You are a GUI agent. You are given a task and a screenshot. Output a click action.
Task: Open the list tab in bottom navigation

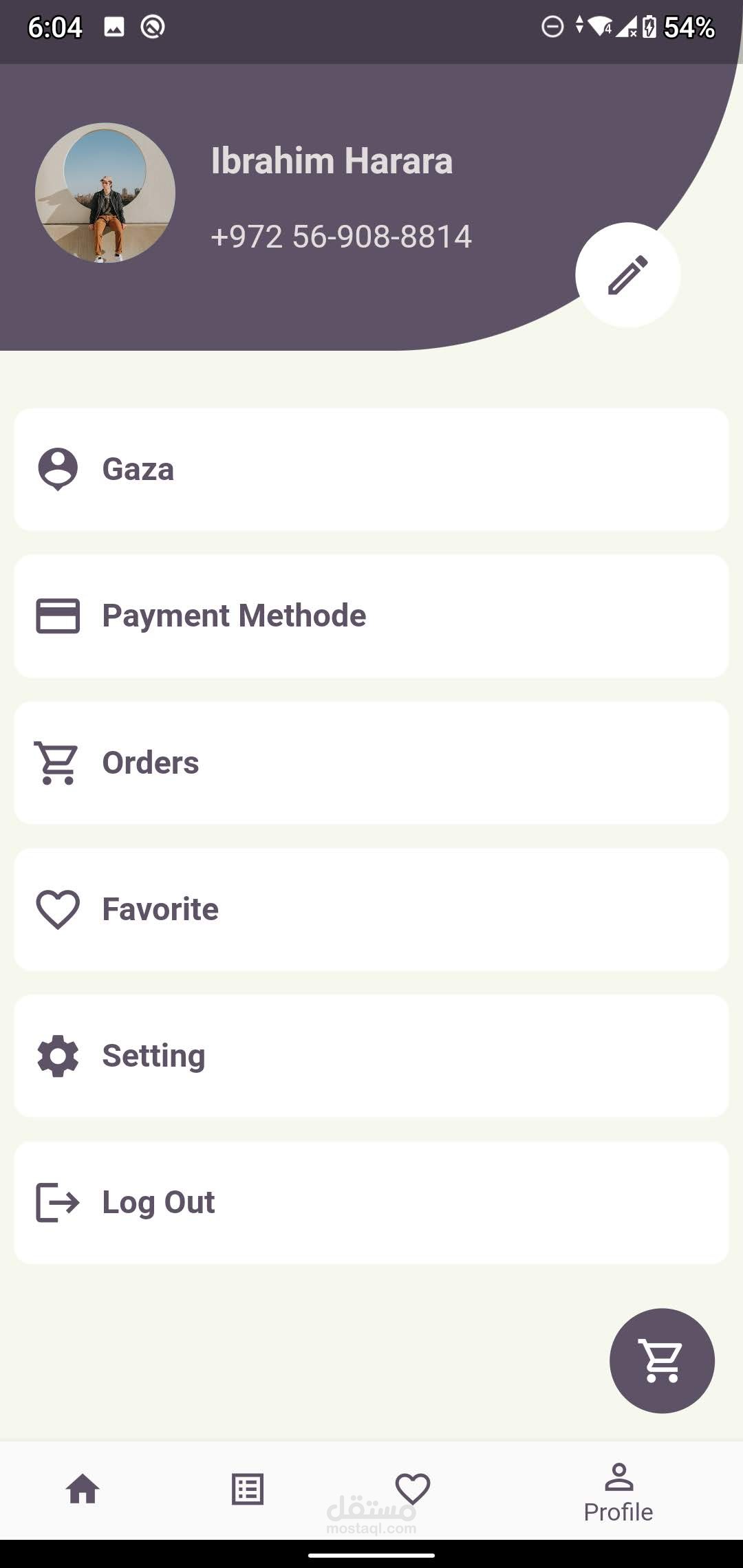click(248, 1490)
